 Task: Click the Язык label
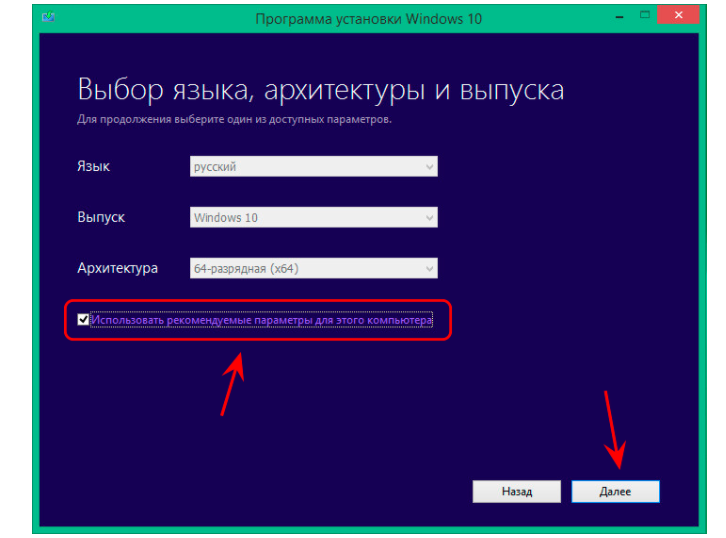pyautogui.click(x=94, y=167)
